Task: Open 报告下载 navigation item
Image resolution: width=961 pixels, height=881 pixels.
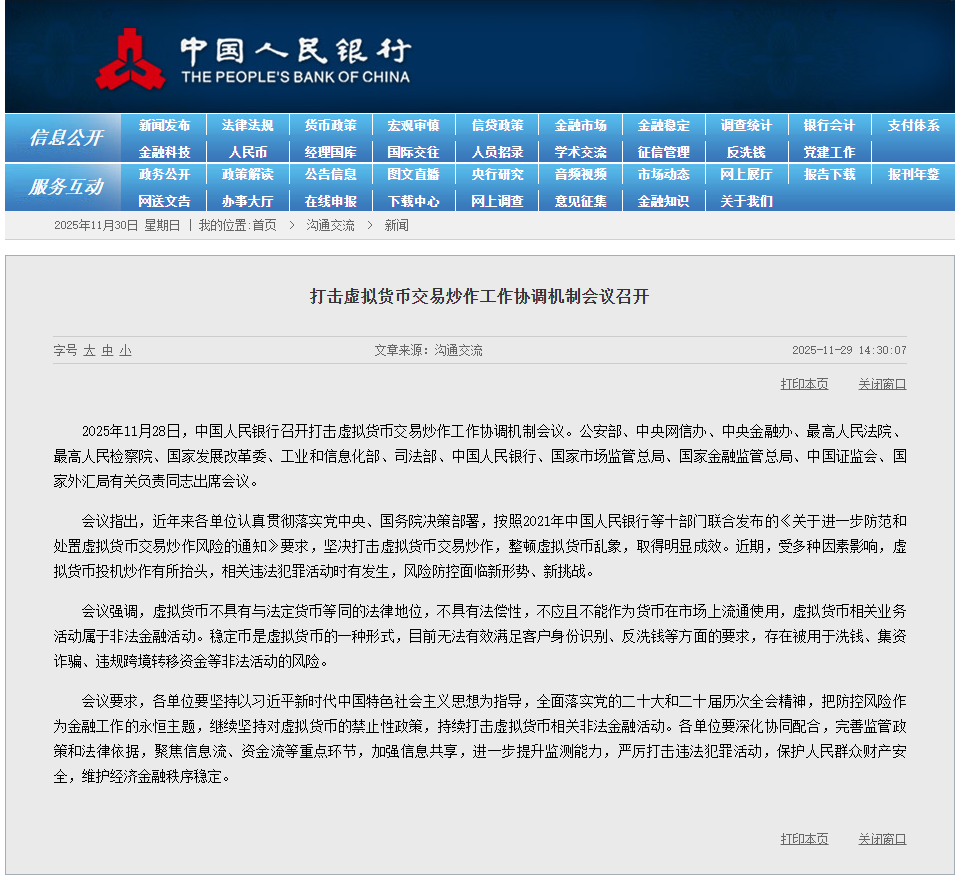Action: [830, 175]
